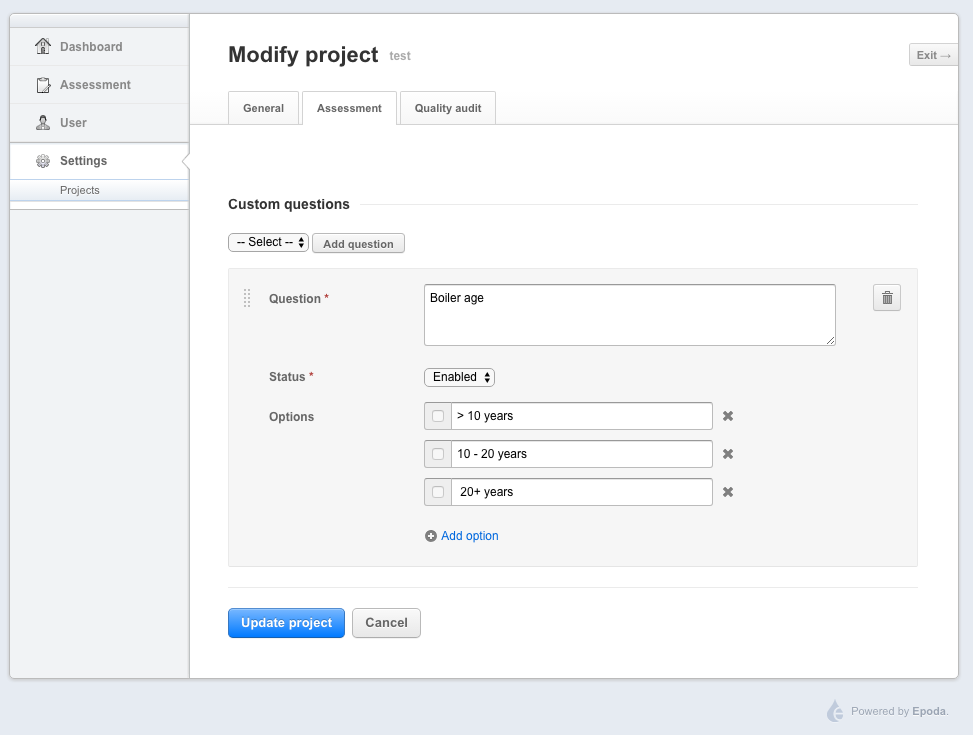This screenshot has height=735, width=973.
Task: Open the Enabled status dropdown
Action: (459, 377)
